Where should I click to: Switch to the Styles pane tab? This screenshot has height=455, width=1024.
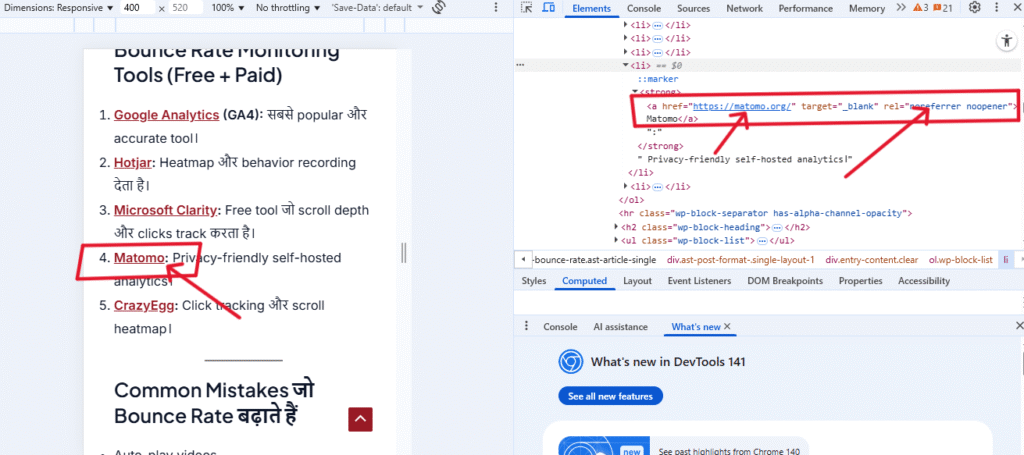pyautogui.click(x=534, y=281)
